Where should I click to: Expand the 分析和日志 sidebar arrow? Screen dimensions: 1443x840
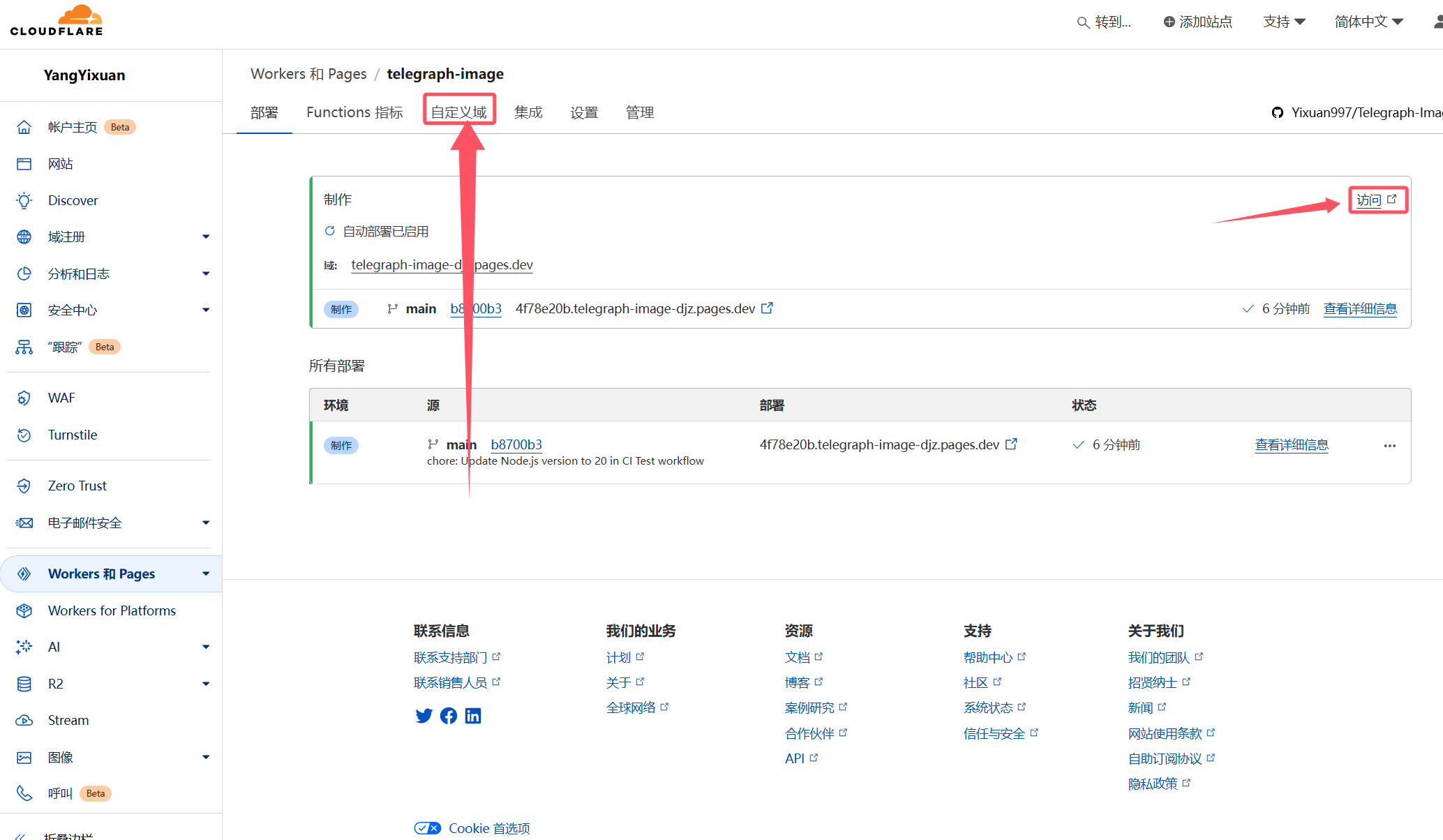coord(206,273)
